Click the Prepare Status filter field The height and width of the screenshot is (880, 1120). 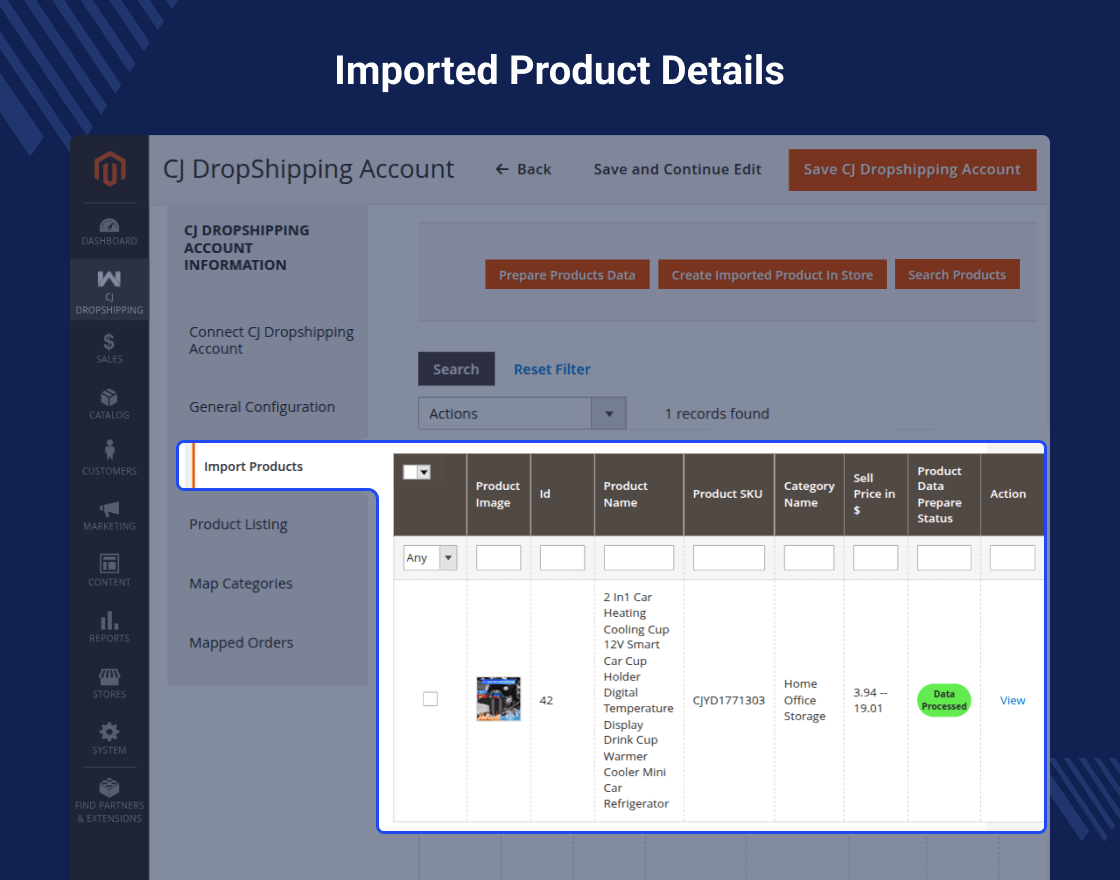click(944, 558)
